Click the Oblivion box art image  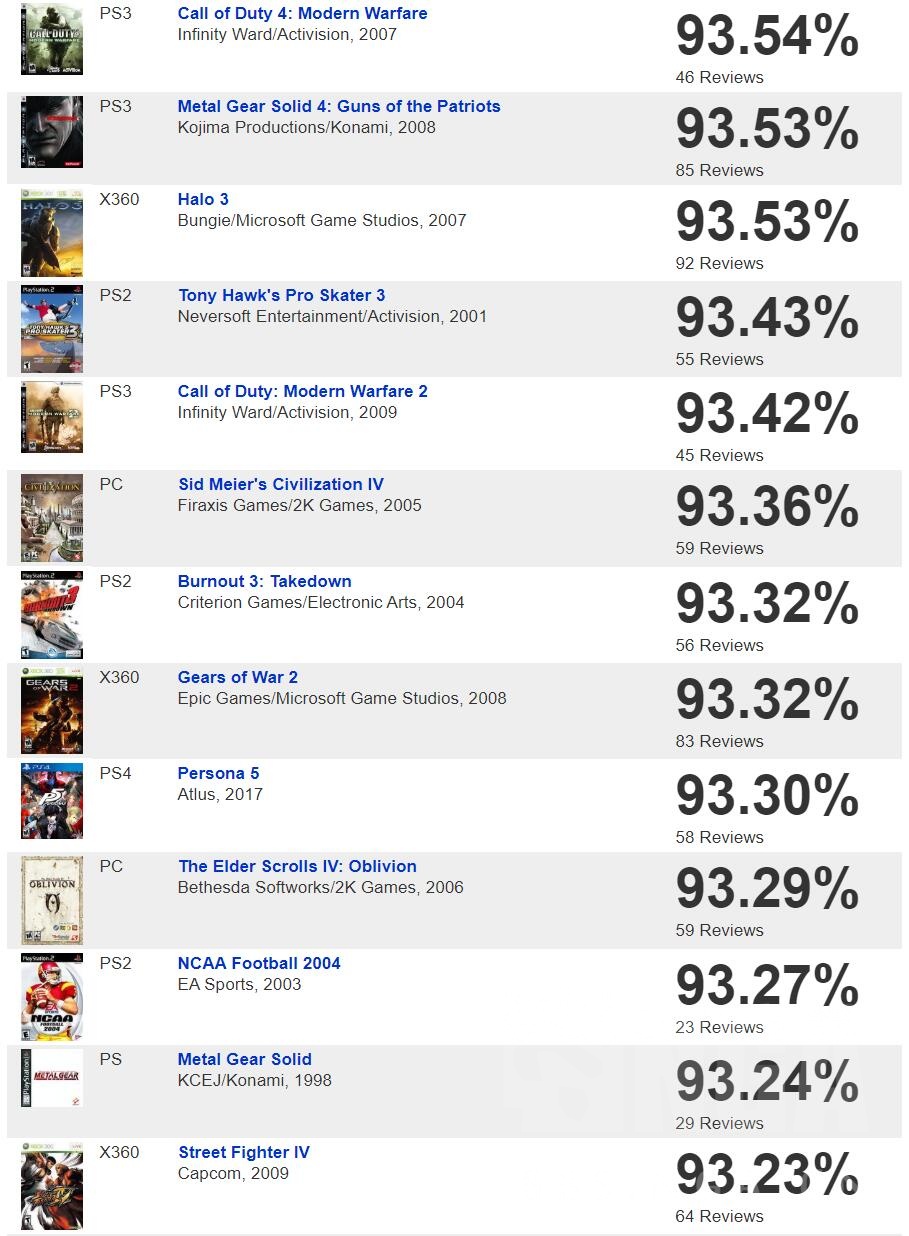(x=52, y=901)
